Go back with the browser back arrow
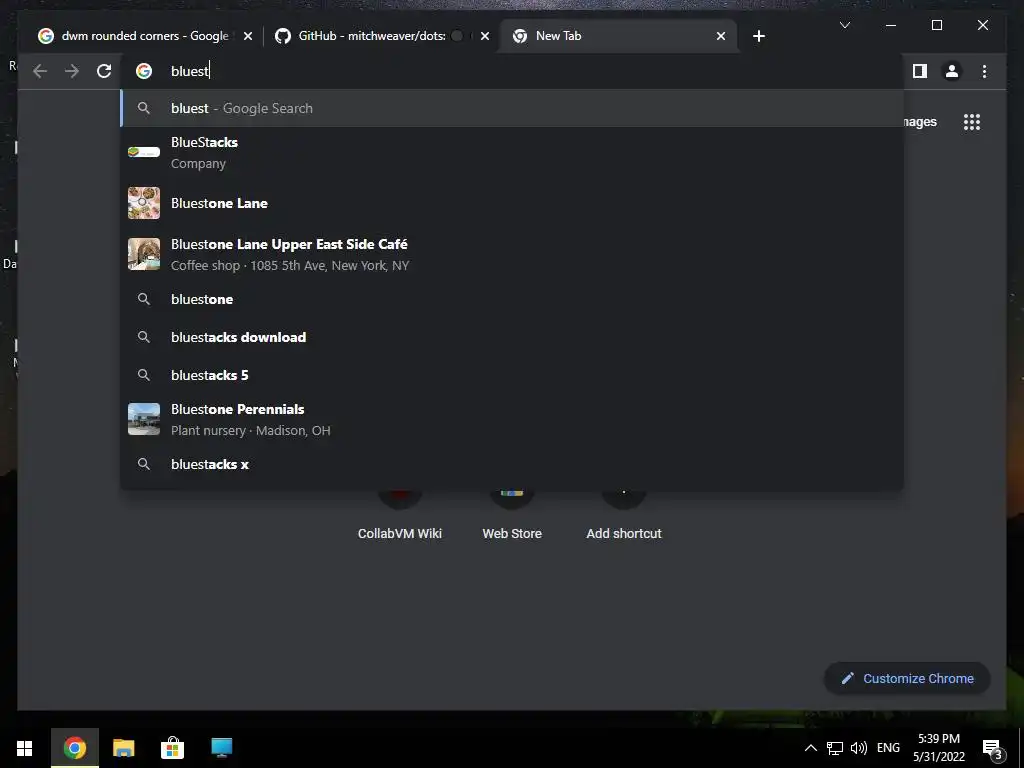1024x768 pixels. (x=40, y=71)
